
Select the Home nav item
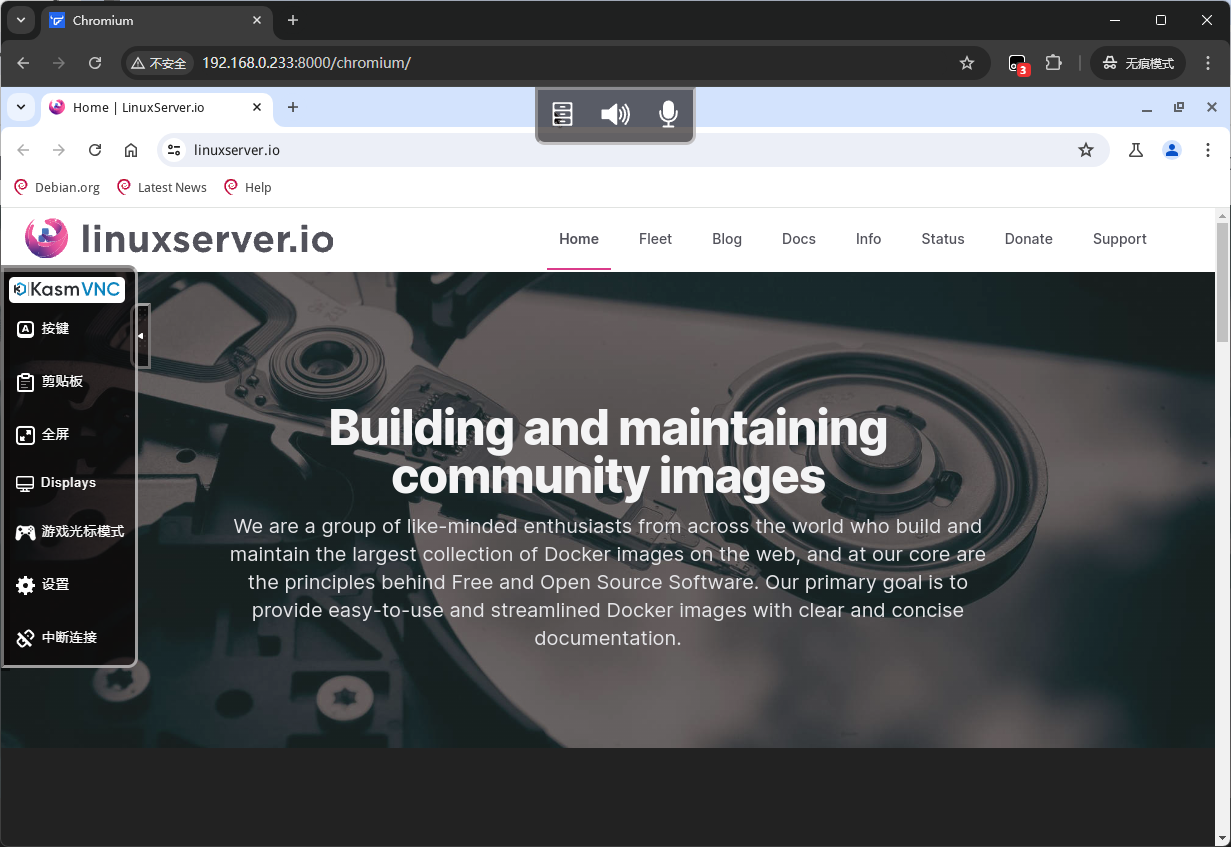(x=579, y=239)
